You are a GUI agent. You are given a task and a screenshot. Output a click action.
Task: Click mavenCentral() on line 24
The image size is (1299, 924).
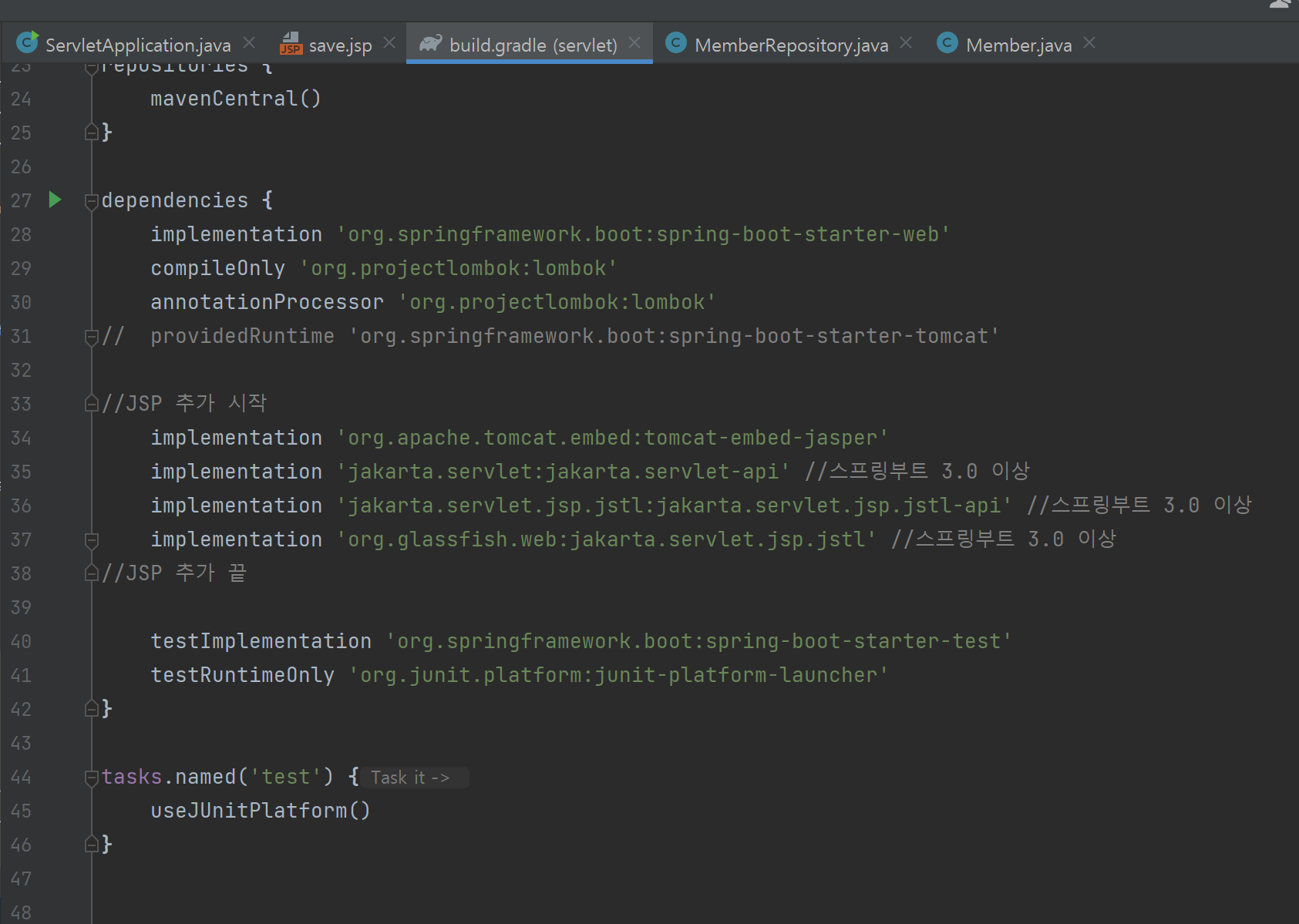pyautogui.click(x=235, y=99)
